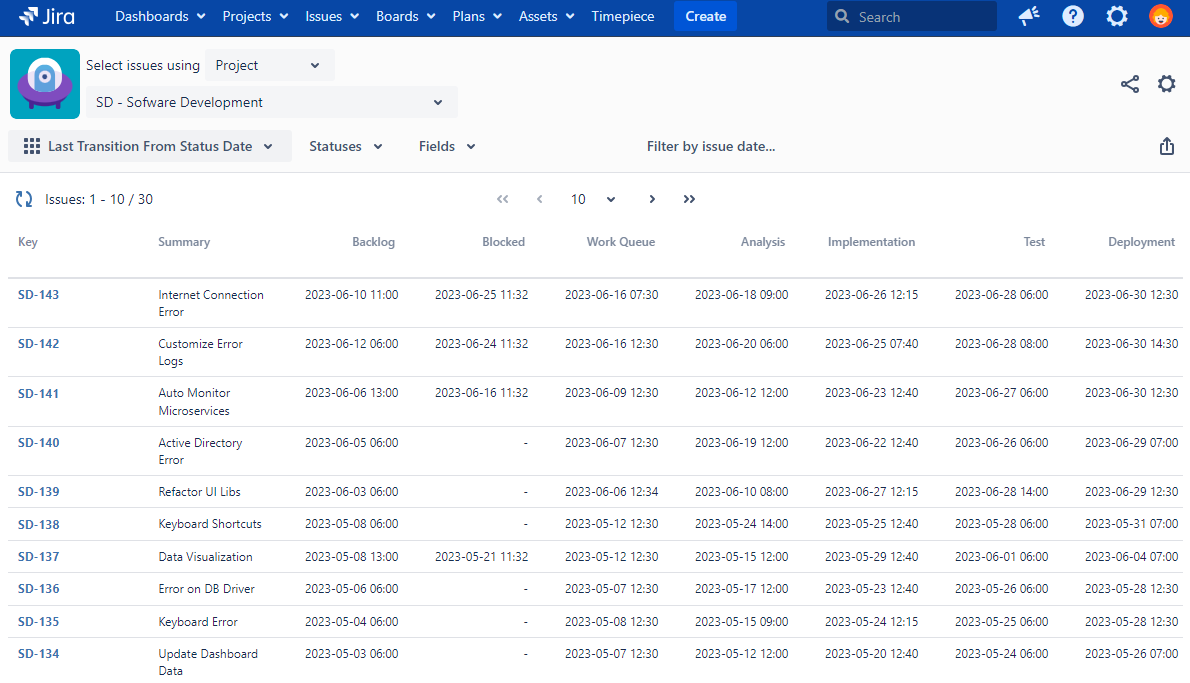1190x683 pixels.
Task: Open Jira administration gear in top bar
Action: (x=1117, y=16)
